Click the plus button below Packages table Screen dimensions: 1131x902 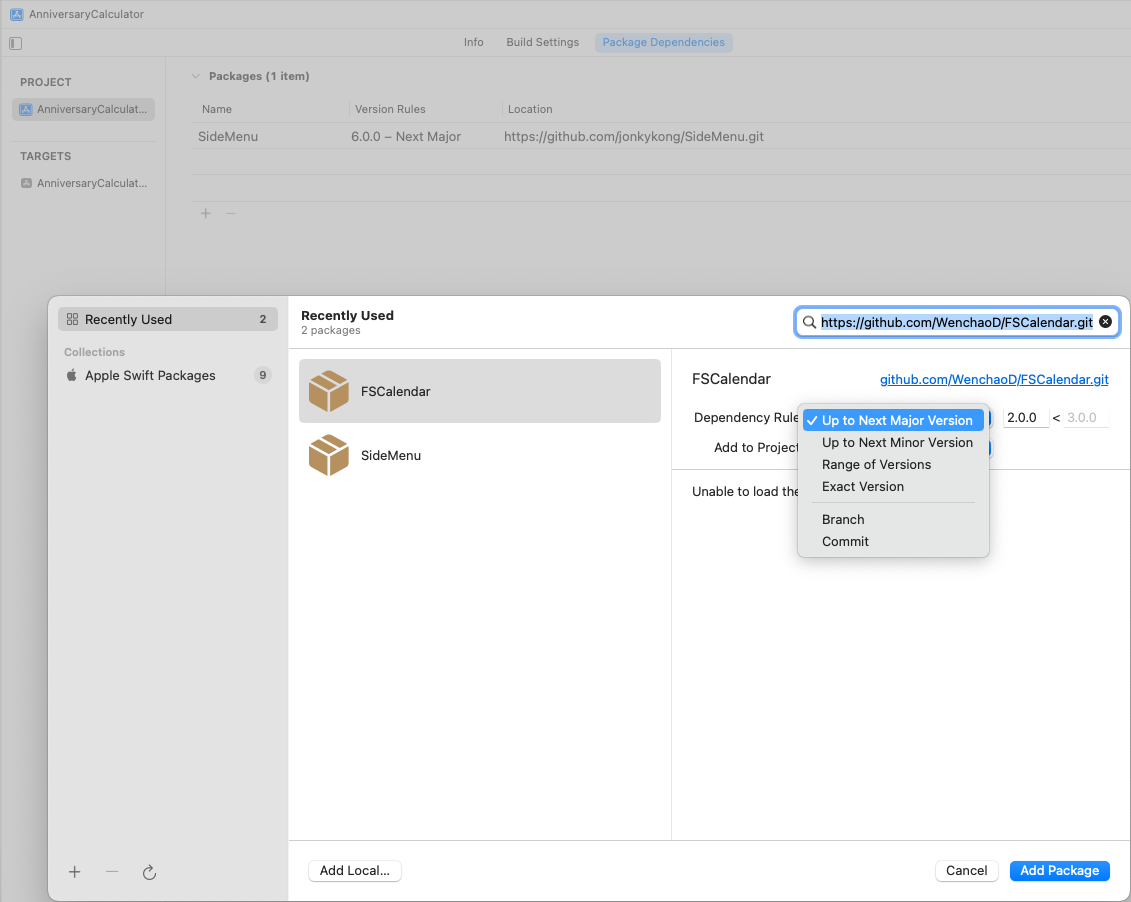(x=206, y=213)
